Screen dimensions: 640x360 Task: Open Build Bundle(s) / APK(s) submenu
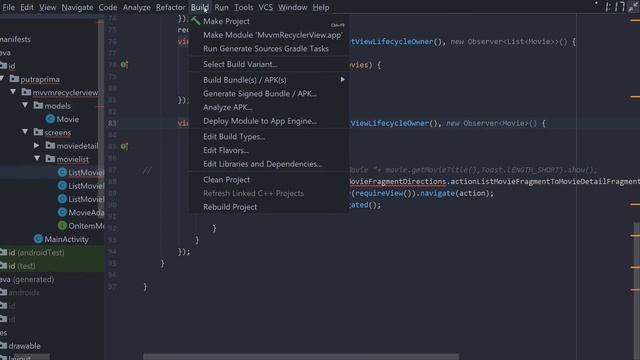269,80
